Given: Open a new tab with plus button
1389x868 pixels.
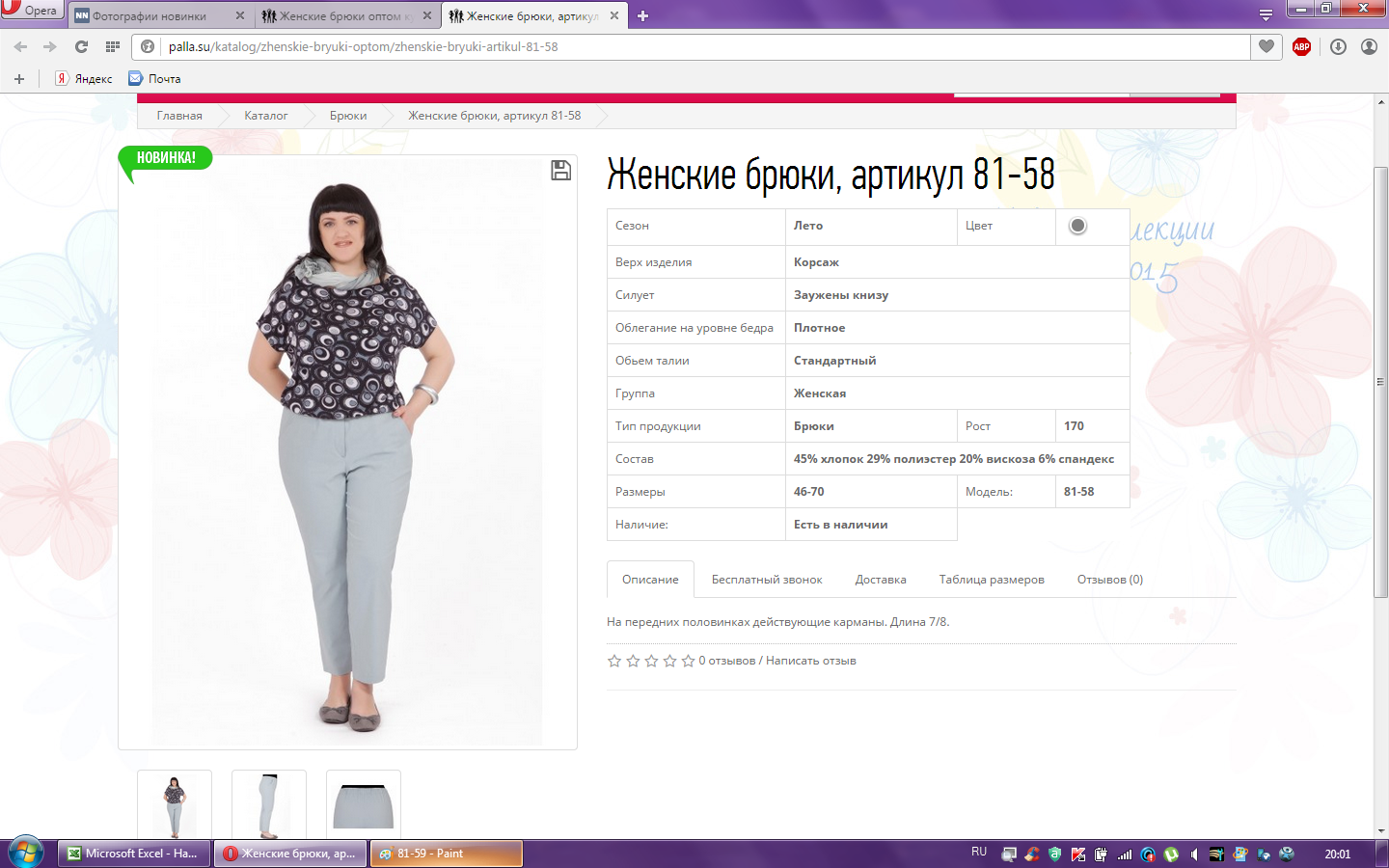Looking at the screenshot, I should point(643,15).
